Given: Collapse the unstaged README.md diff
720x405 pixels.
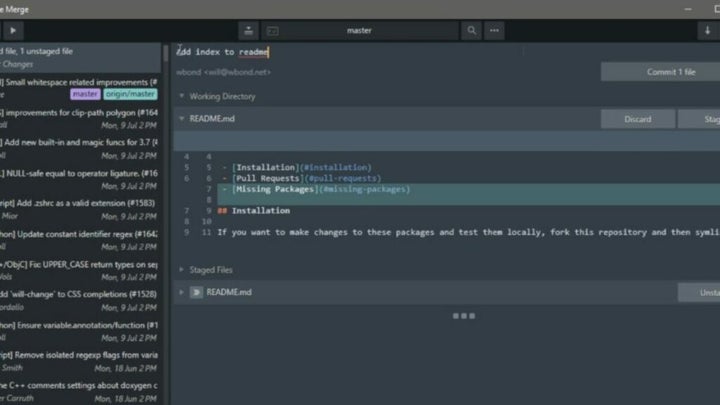Looking at the screenshot, I should point(181,119).
